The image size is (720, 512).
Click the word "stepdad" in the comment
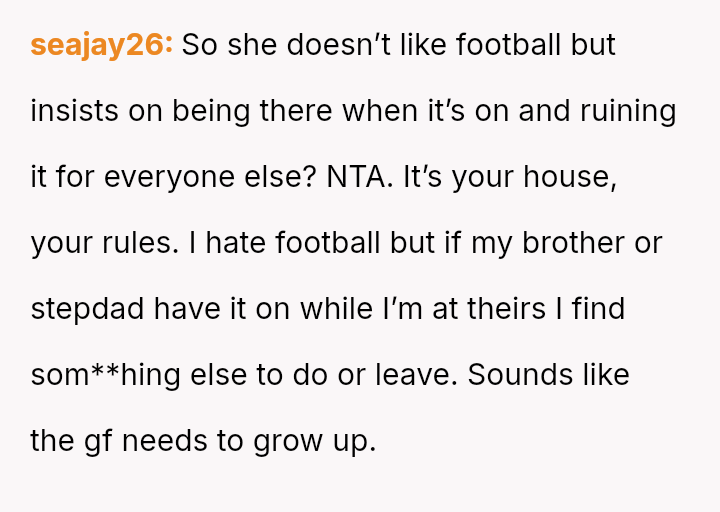[88, 309]
